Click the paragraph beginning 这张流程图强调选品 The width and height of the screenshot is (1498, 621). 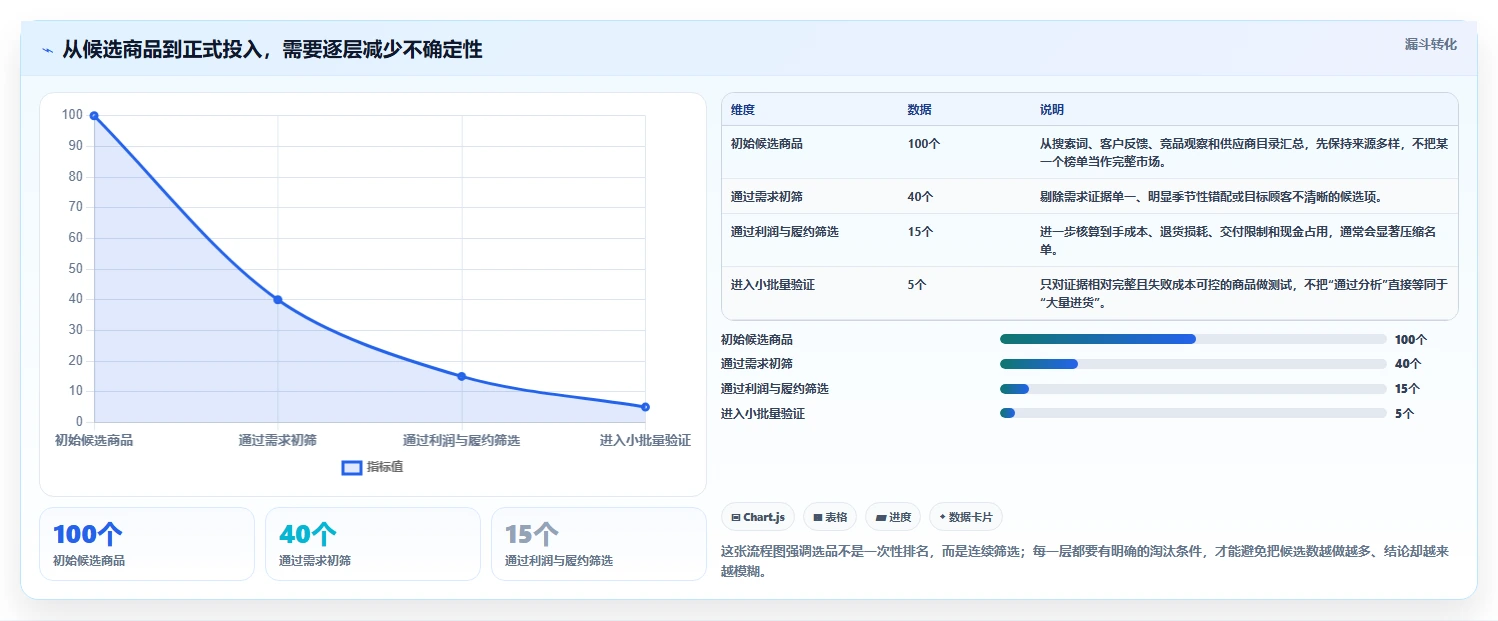coord(1084,560)
